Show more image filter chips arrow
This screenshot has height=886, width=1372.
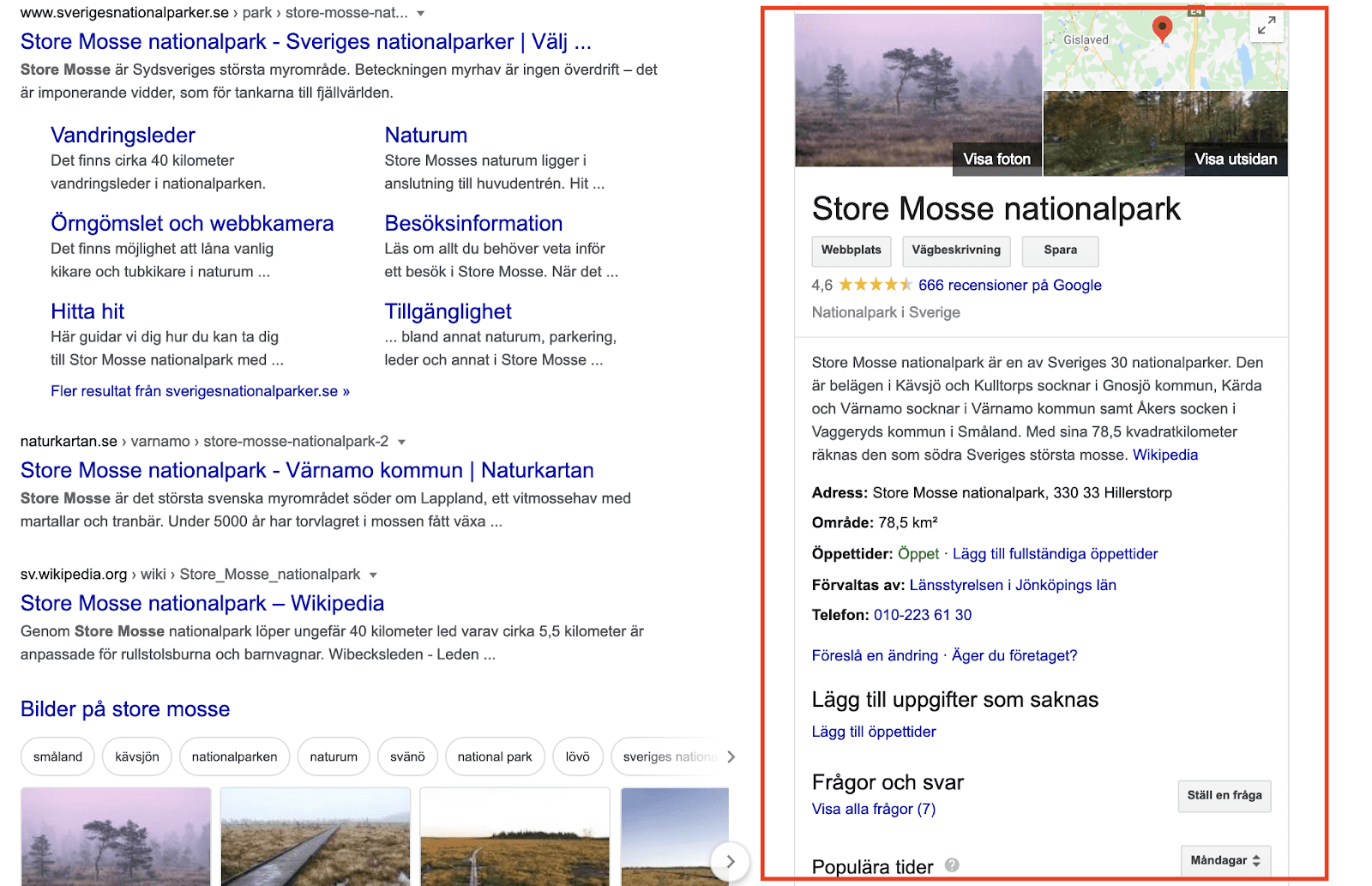point(731,756)
